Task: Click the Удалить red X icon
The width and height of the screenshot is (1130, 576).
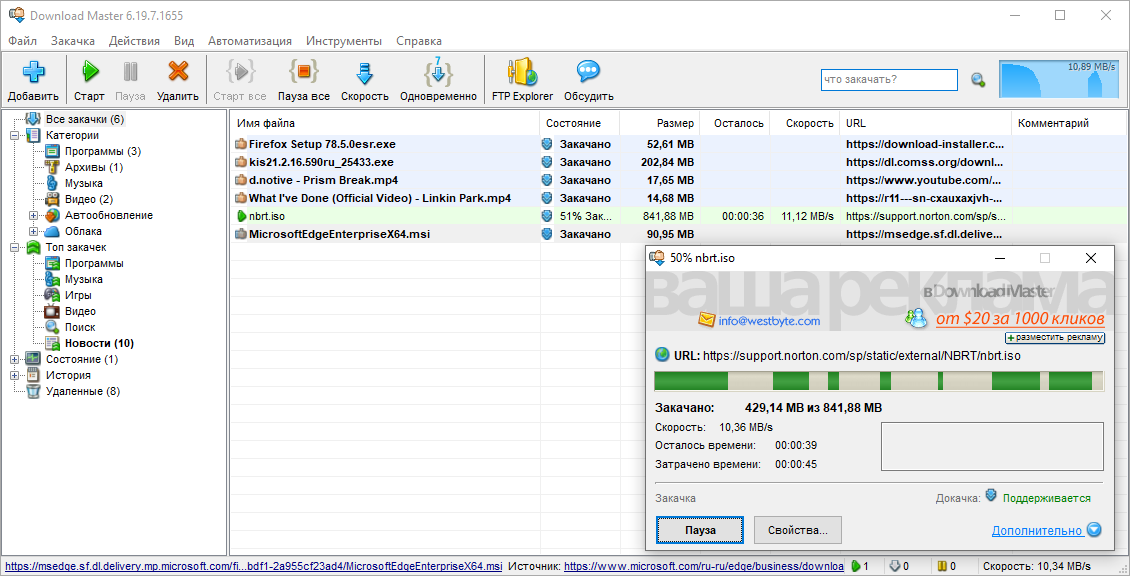Action: [x=178, y=72]
